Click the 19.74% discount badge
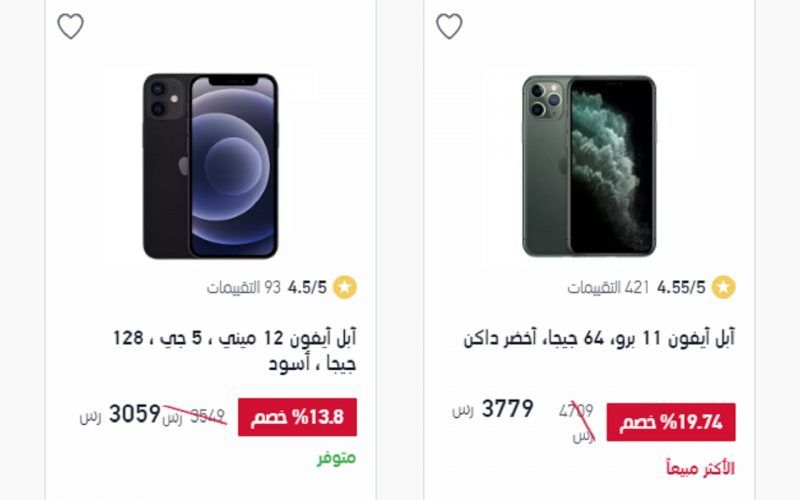 pyautogui.click(x=671, y=422)
